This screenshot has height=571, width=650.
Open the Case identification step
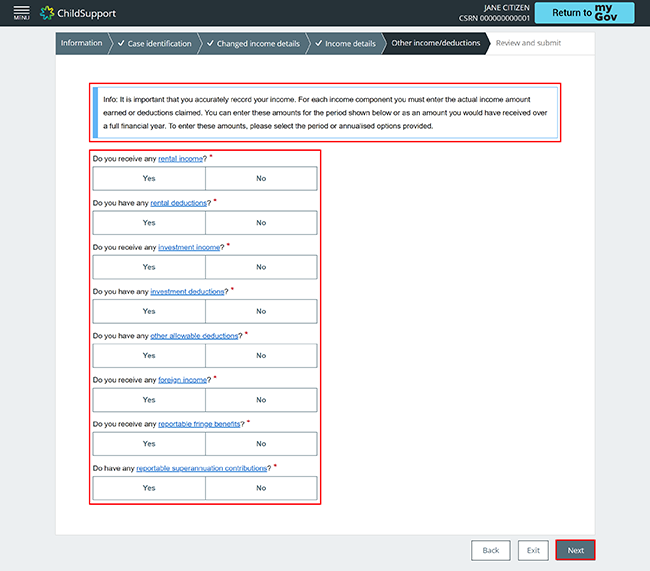tap(155, 44)
